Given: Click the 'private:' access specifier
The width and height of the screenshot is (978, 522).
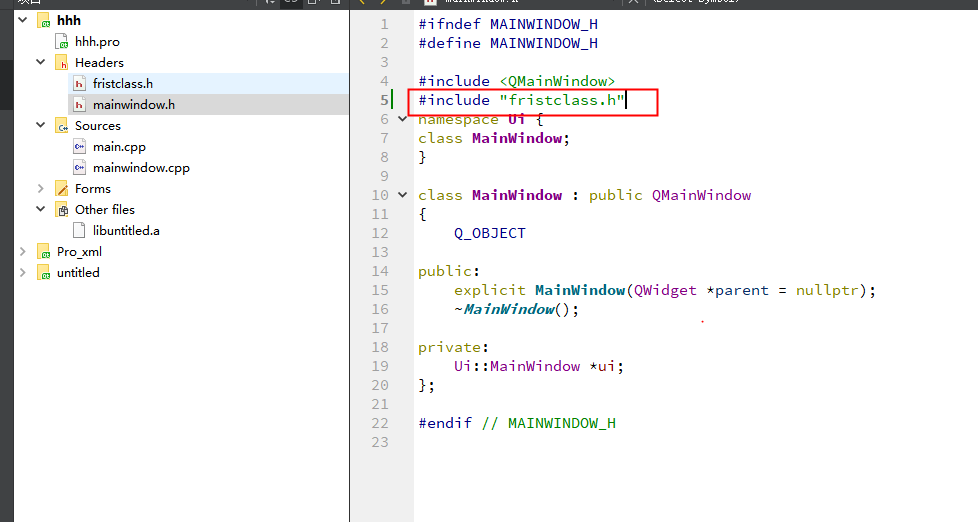Looking at the screenshot, I should [x=453, y=347].
